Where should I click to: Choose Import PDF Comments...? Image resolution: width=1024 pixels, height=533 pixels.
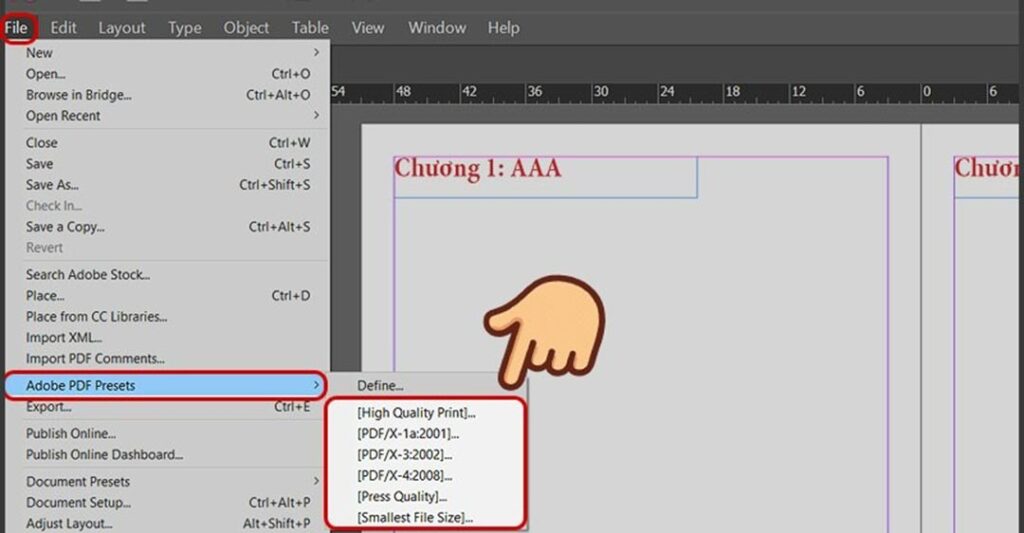pyautogui.click(x=167, y=359)
